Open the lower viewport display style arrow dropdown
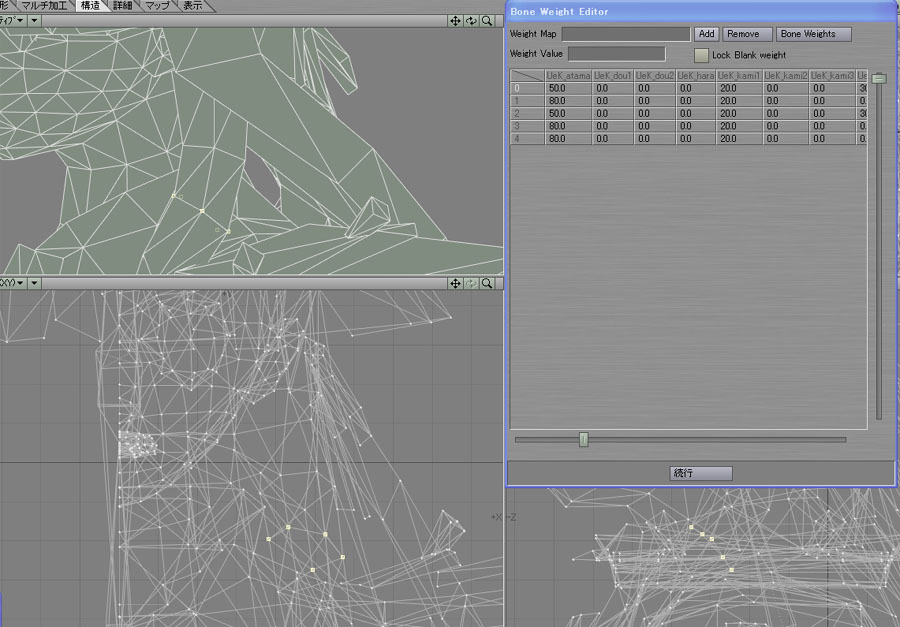The width and height of the screenshot is (900, 627). pos(35,284)
